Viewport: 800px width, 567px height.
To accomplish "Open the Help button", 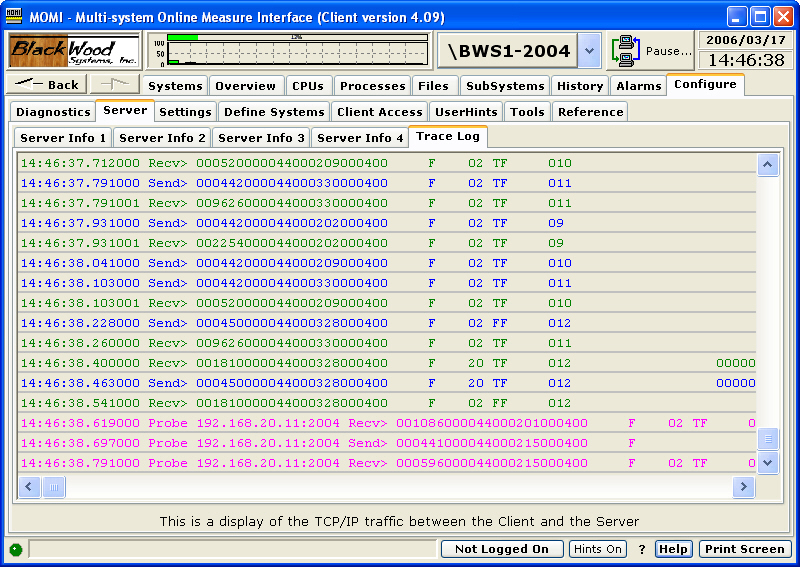I will click(x=673, y=549).
